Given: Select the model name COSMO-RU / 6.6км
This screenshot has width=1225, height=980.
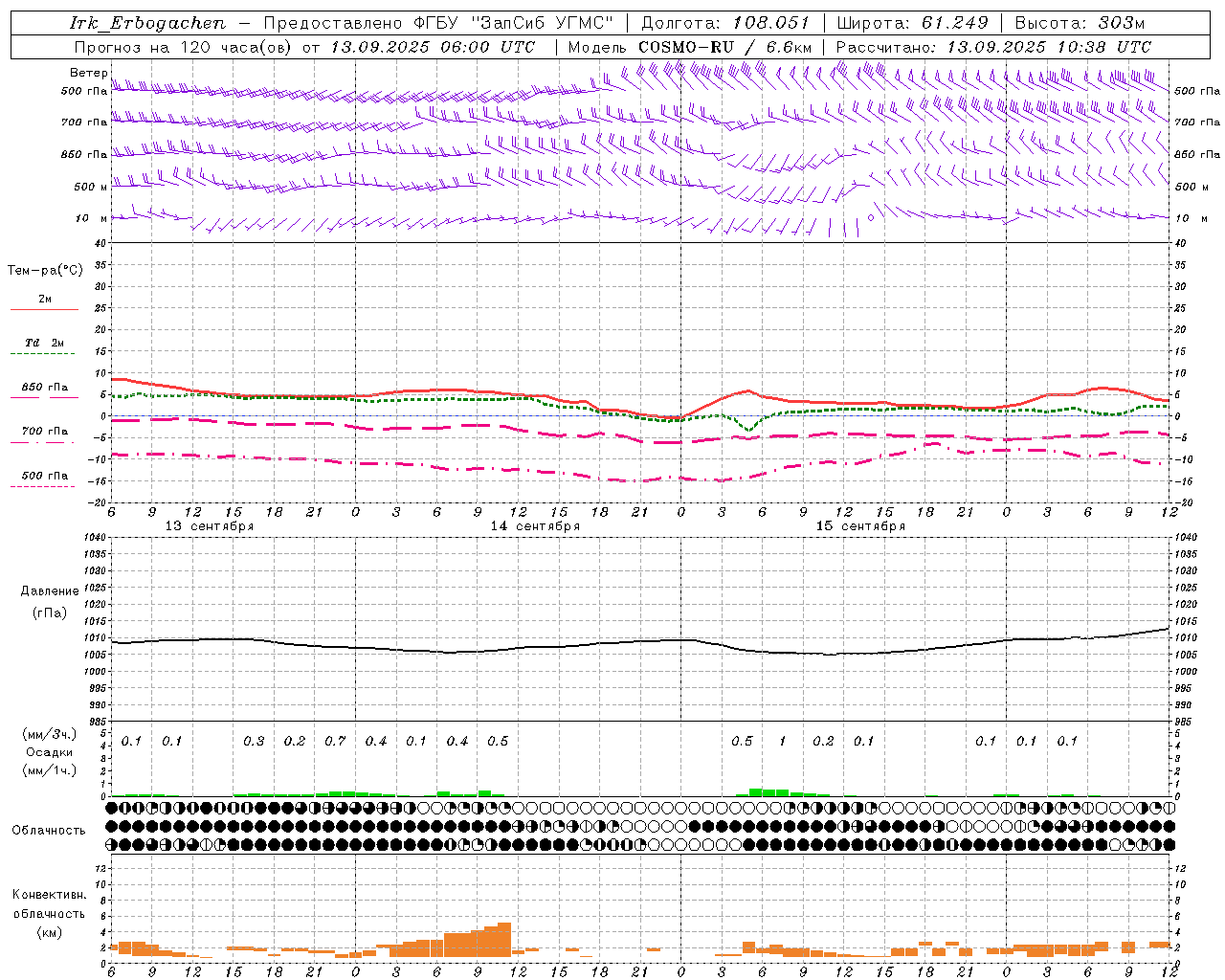Looking at the screenshot, I should click(x=725, y=47).
